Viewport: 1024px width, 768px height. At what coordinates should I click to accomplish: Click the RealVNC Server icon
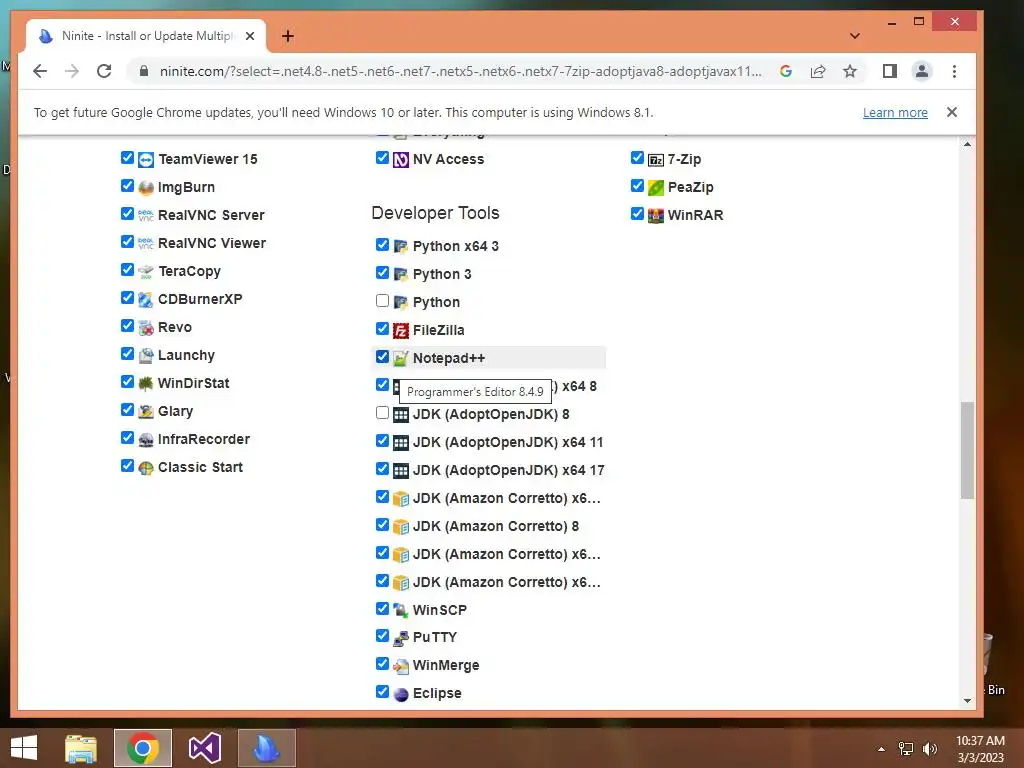[146, 216]
